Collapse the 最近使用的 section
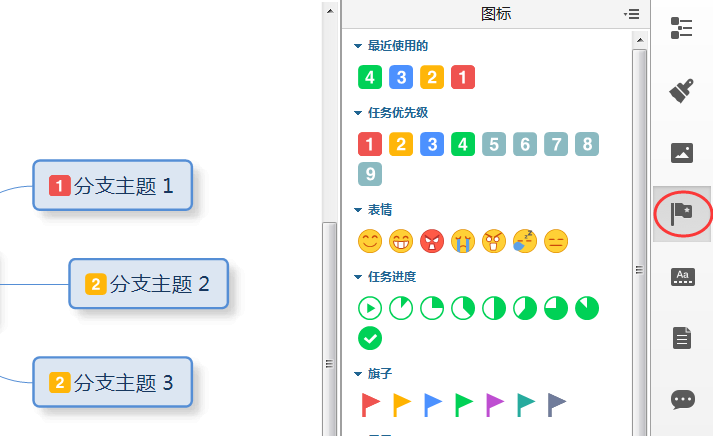Viewport: 713px width, 436px height. 357,46
